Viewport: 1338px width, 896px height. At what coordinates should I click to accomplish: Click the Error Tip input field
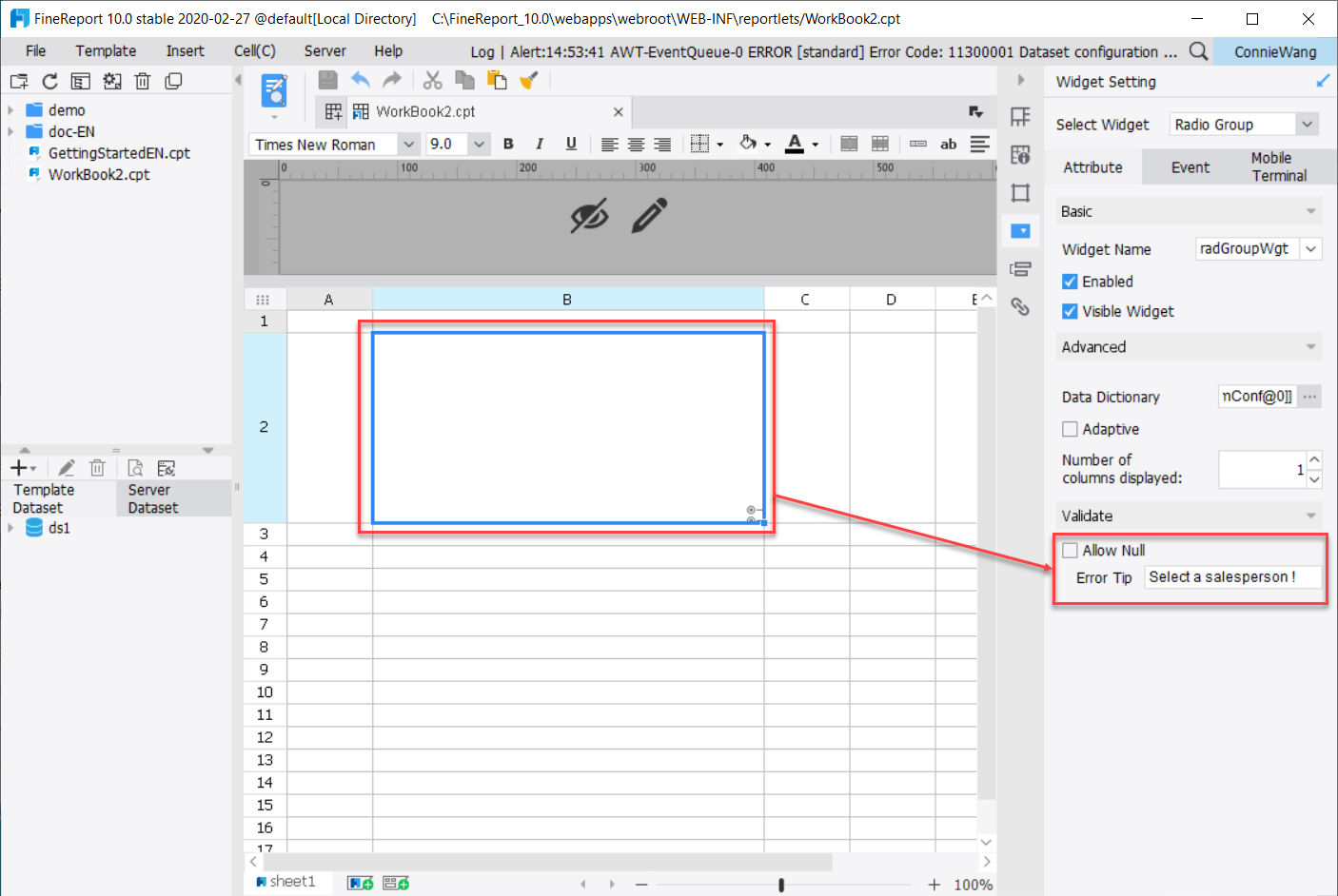click(1233, 576)
